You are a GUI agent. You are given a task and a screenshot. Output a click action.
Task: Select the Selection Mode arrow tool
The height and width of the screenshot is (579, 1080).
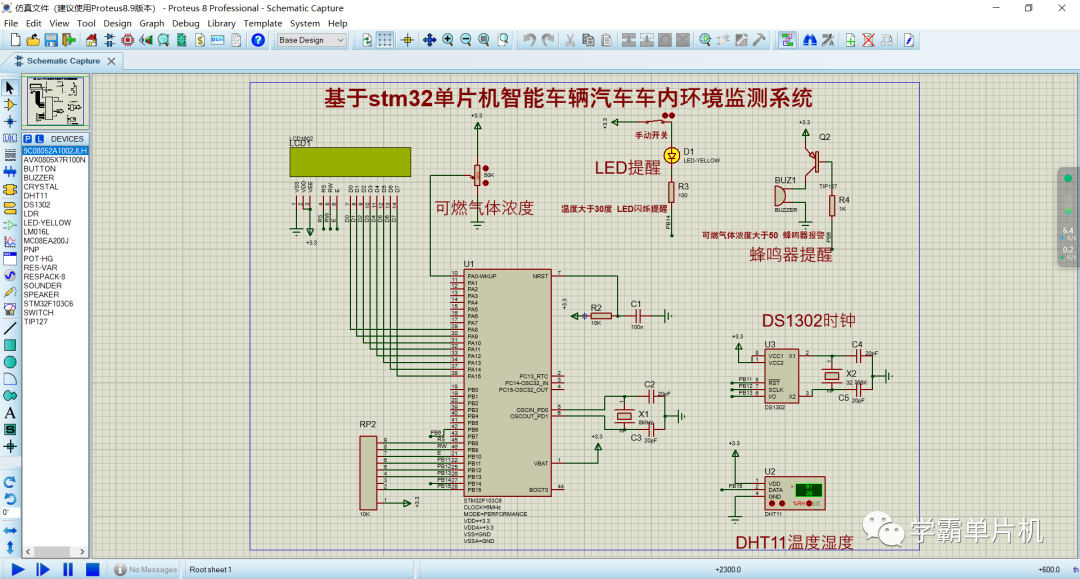click(x=10, y=88)
